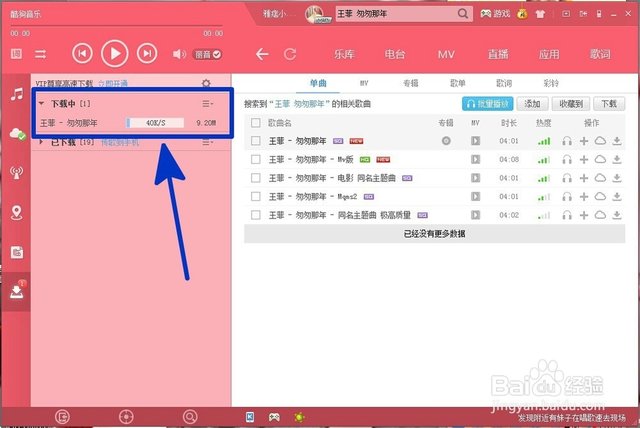Open download settings gear icon
Image resolution: width=640 pixels, height=428 pixels.
[x=206, y=83]
